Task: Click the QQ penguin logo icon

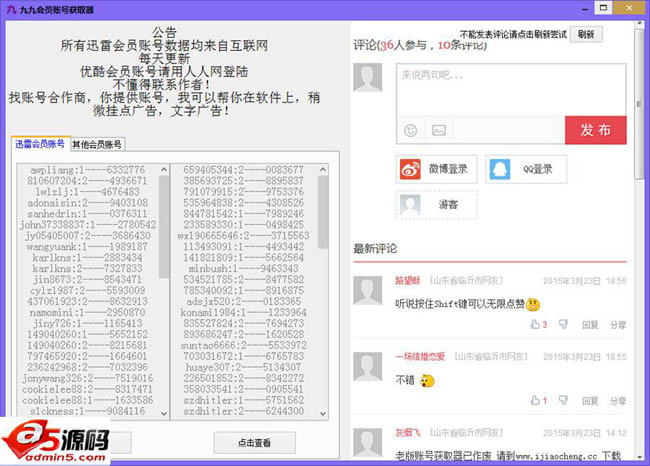Action: tap(500, 169)
